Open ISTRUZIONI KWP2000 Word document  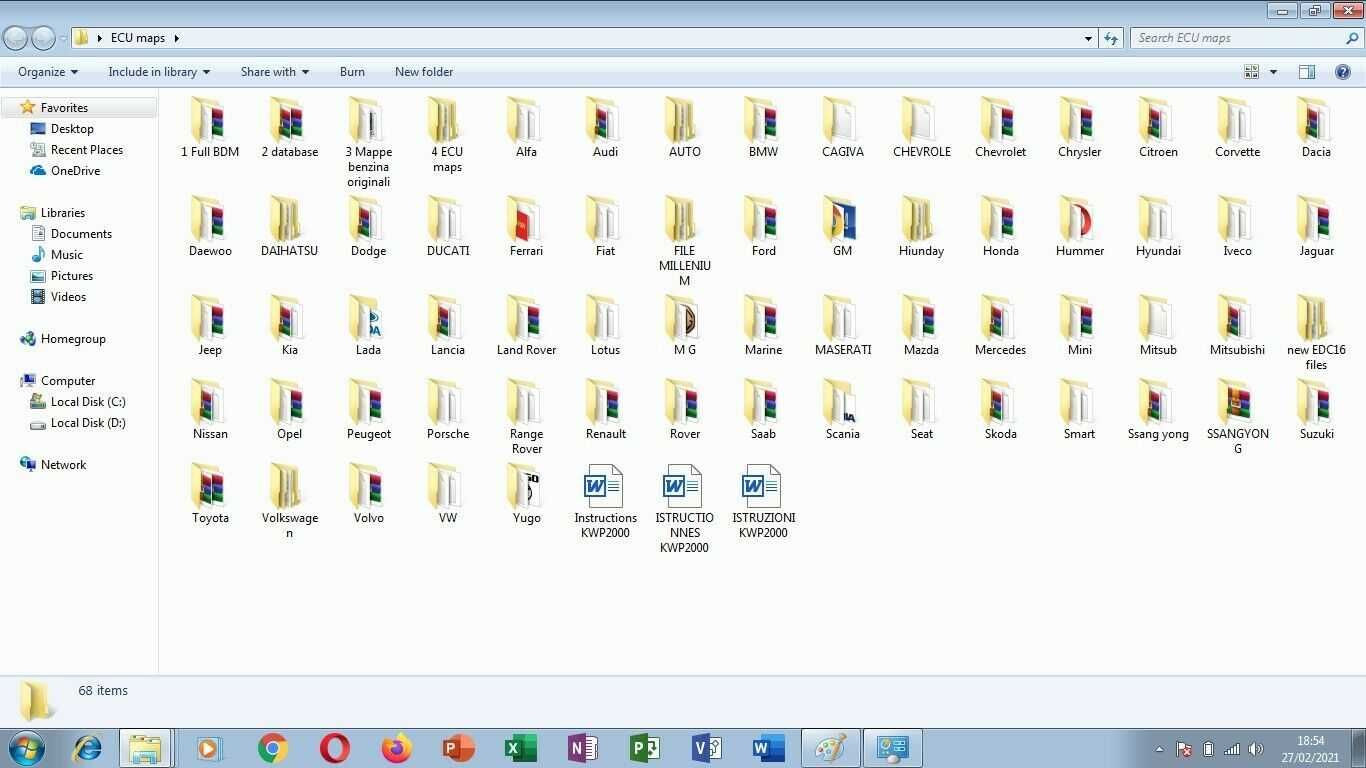[763, 502]
